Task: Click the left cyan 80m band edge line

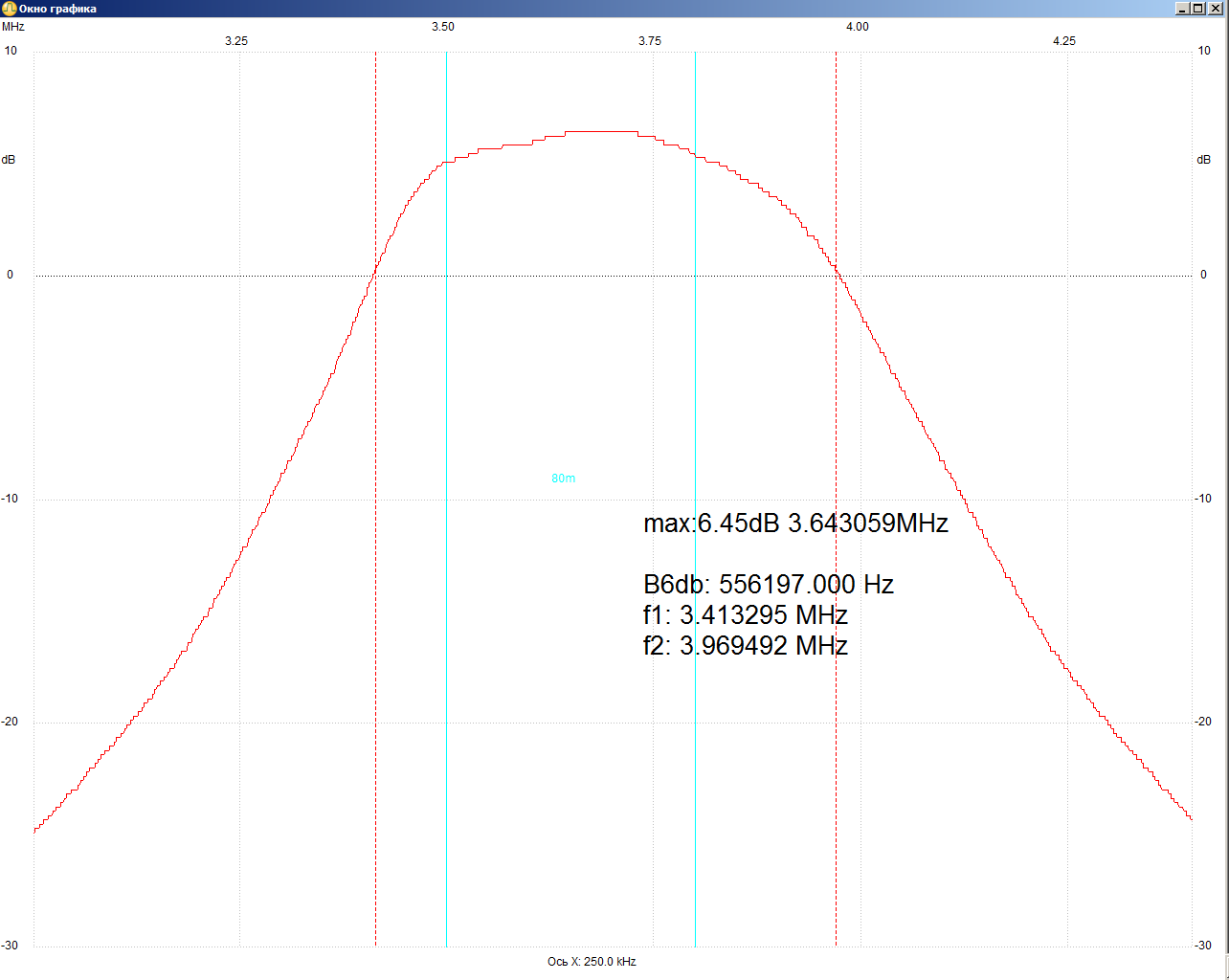Action: coord(446,574)
